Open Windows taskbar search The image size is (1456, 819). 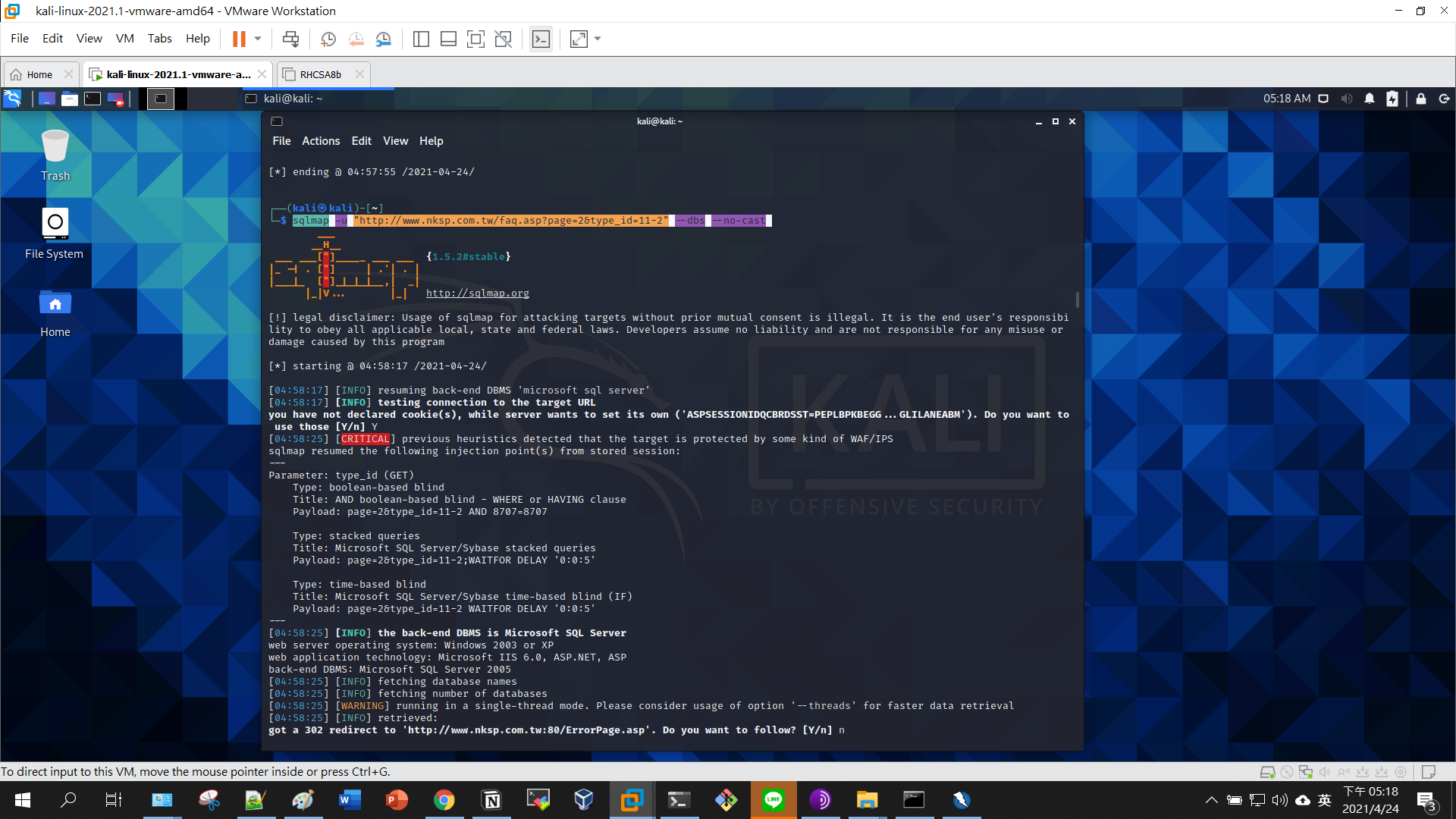click(68, 800)
